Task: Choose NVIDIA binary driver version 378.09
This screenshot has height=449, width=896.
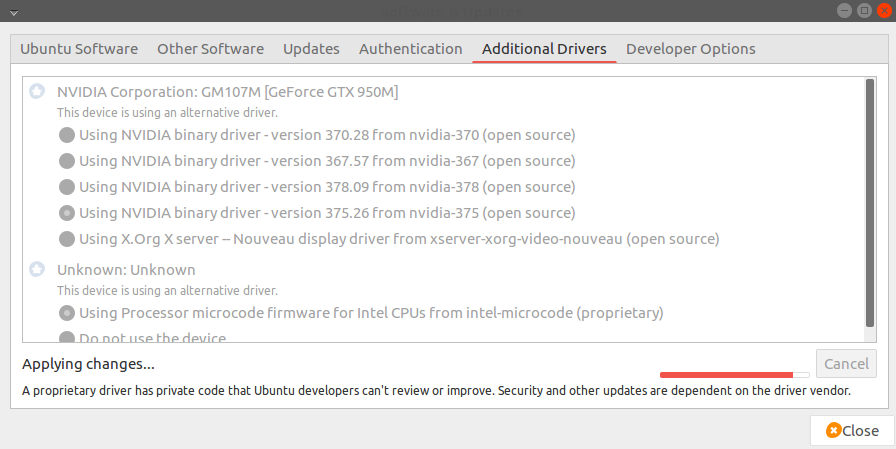Action: pos(67,187)
